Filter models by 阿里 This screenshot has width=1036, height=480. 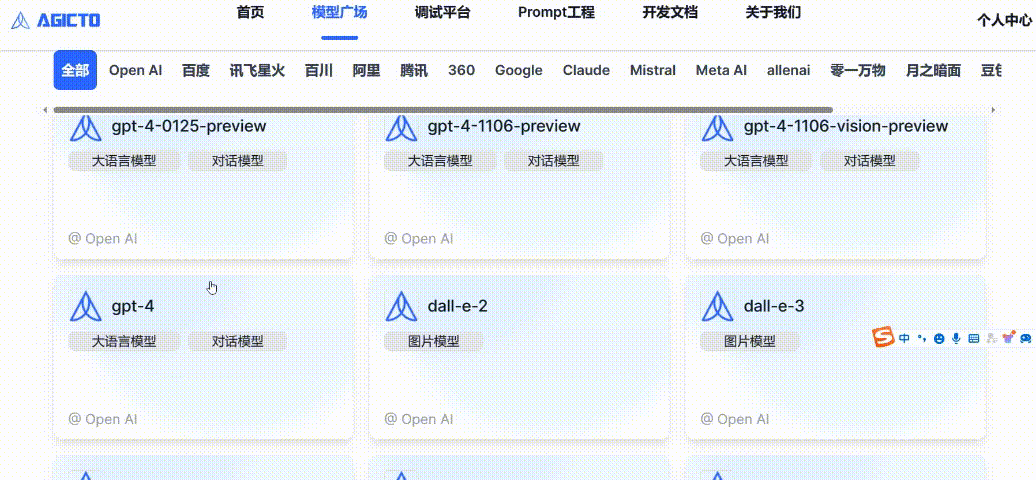tap(366, 70)
